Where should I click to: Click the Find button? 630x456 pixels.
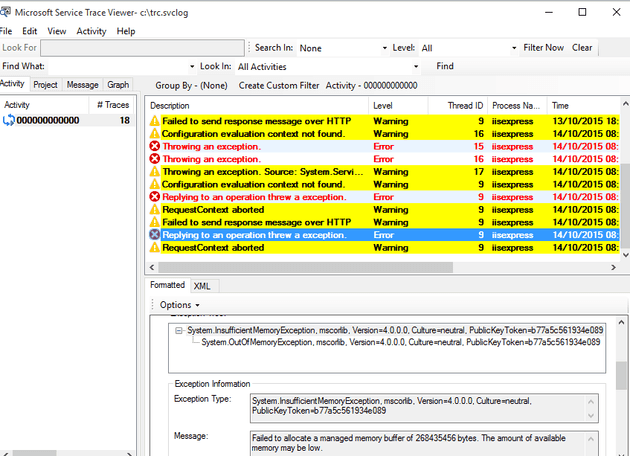(445, 66)
